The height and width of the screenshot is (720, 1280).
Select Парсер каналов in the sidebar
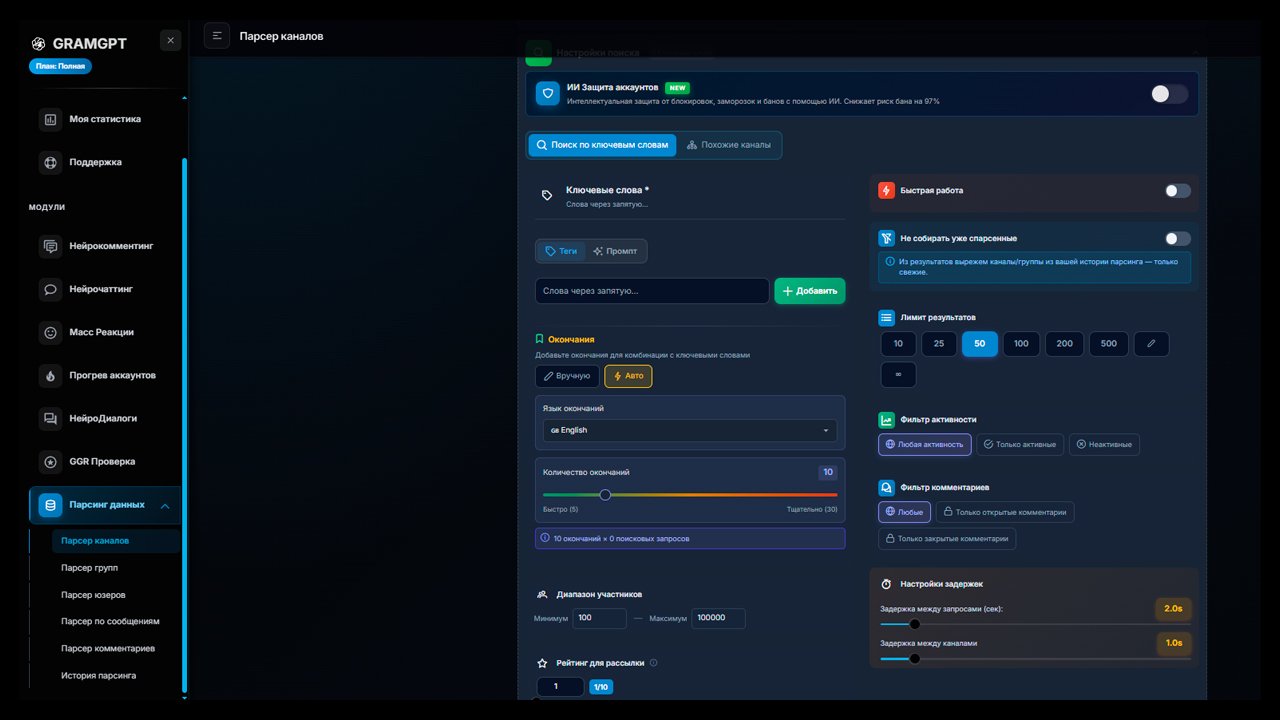tap(116, 541)
